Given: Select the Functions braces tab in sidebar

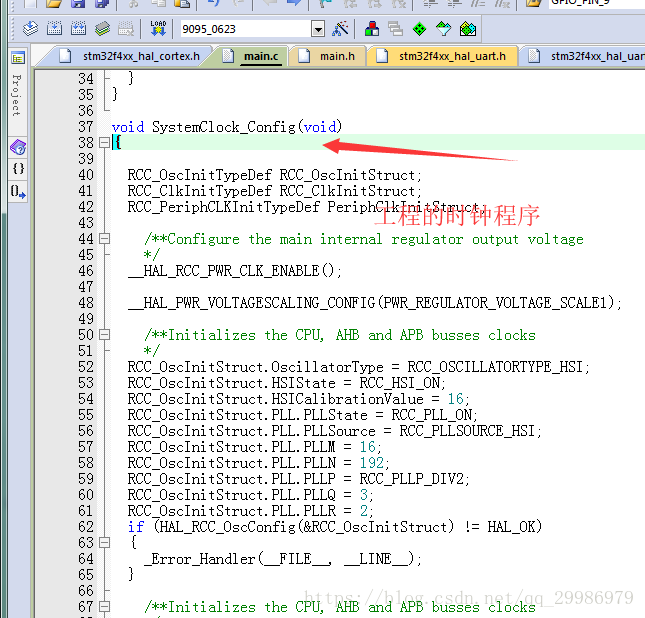Looking at the screenshot, I should [x=18, y=168].
